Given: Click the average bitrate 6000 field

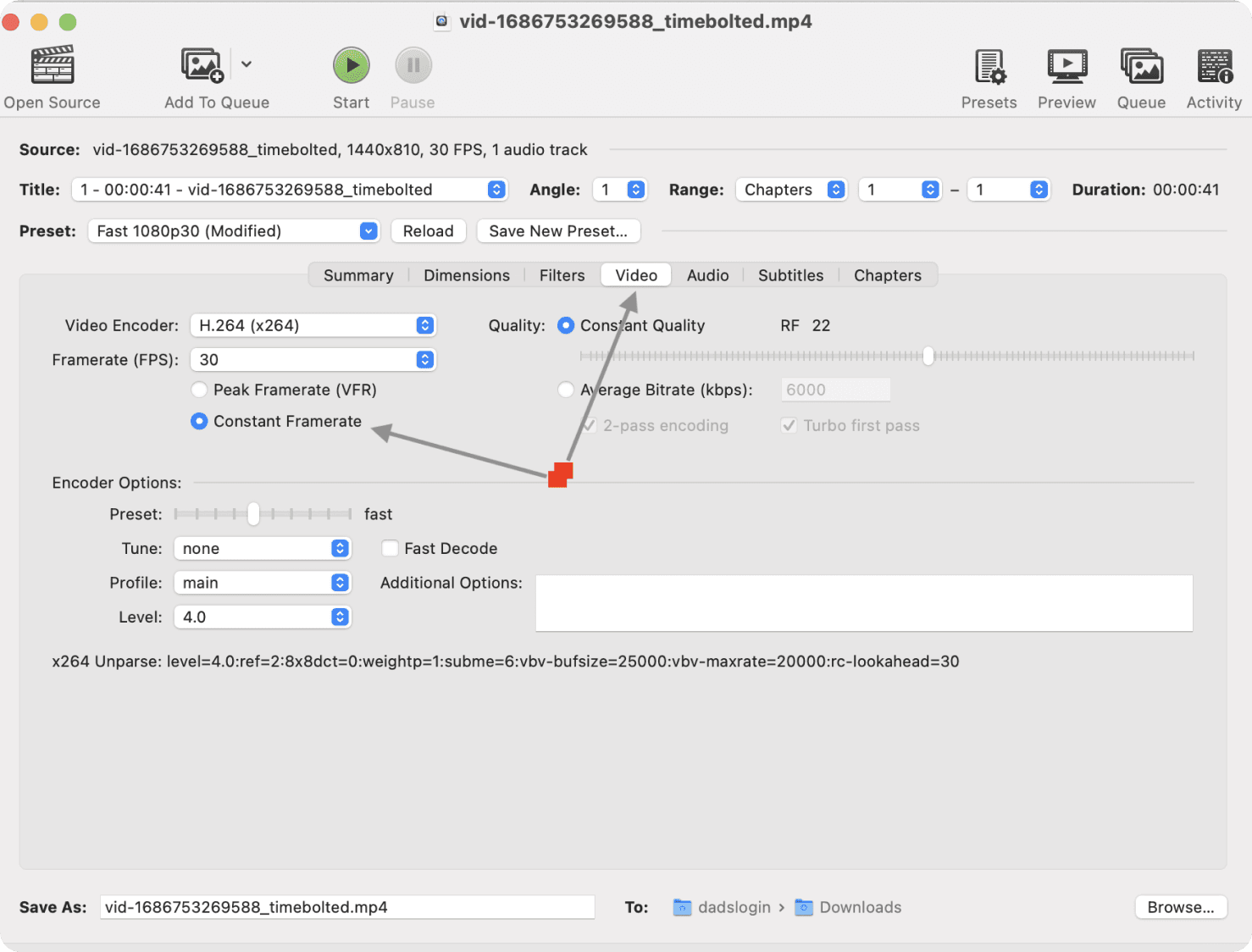Looking at the screenshot, I should pyautogui.click(x=835, y=390).
